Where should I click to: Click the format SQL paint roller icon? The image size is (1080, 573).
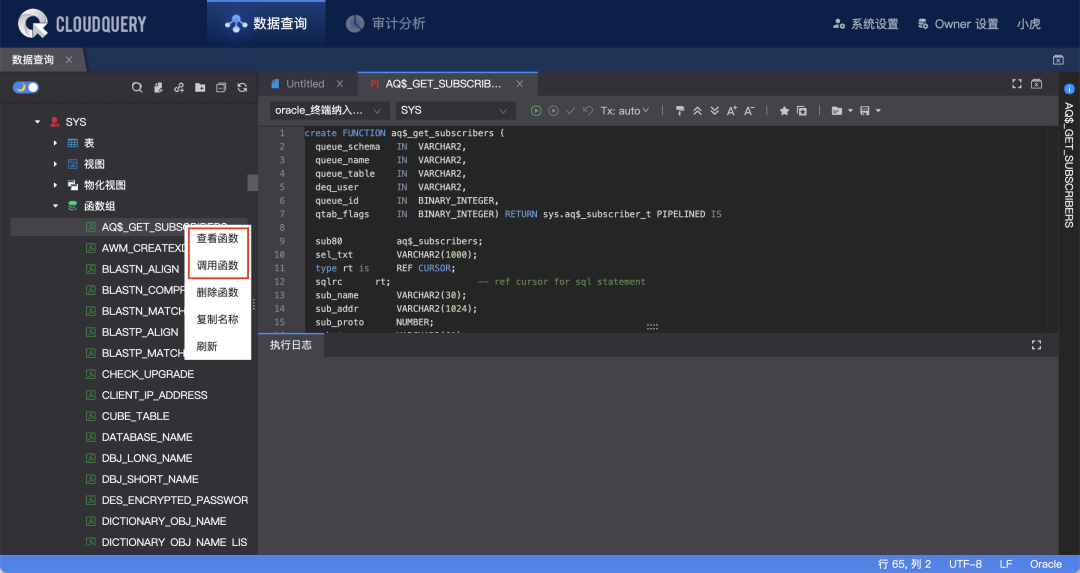click(x=680, y=111)
